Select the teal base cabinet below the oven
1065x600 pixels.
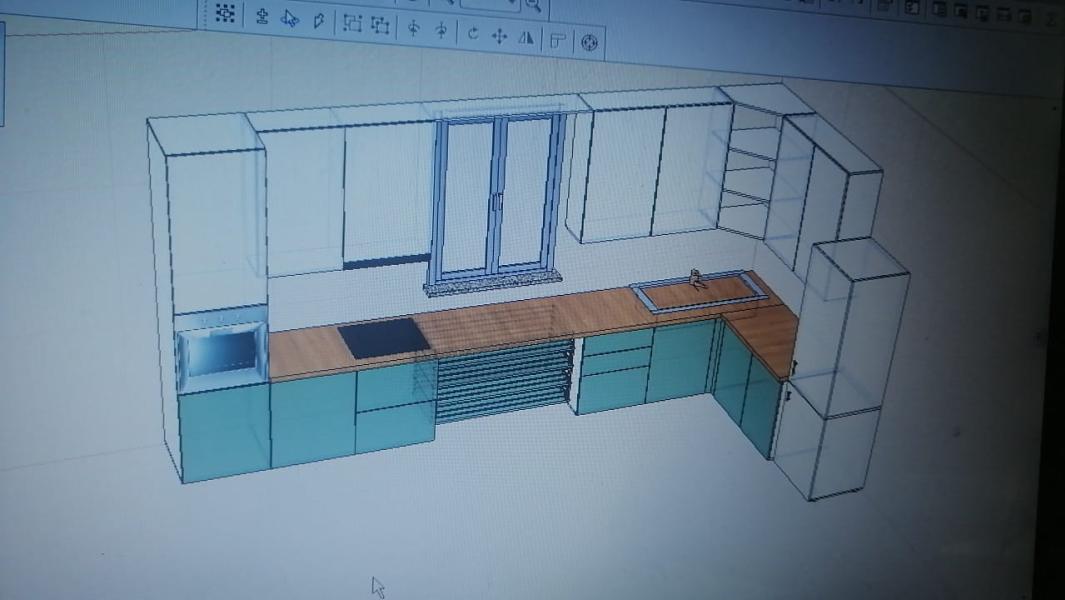pyautogui.click(x=225, y=432)
